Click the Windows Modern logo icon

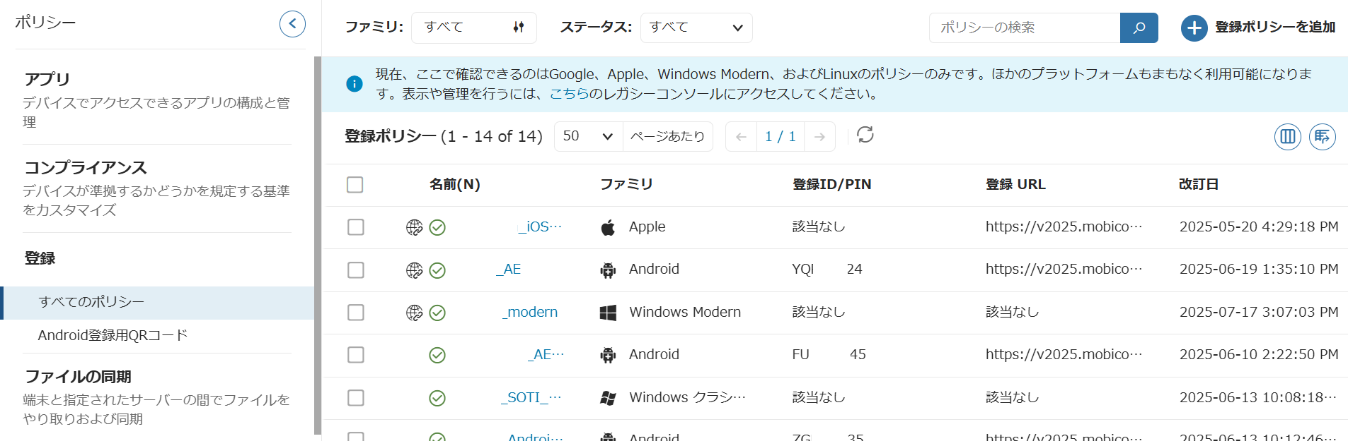click(x=608, y=312)
